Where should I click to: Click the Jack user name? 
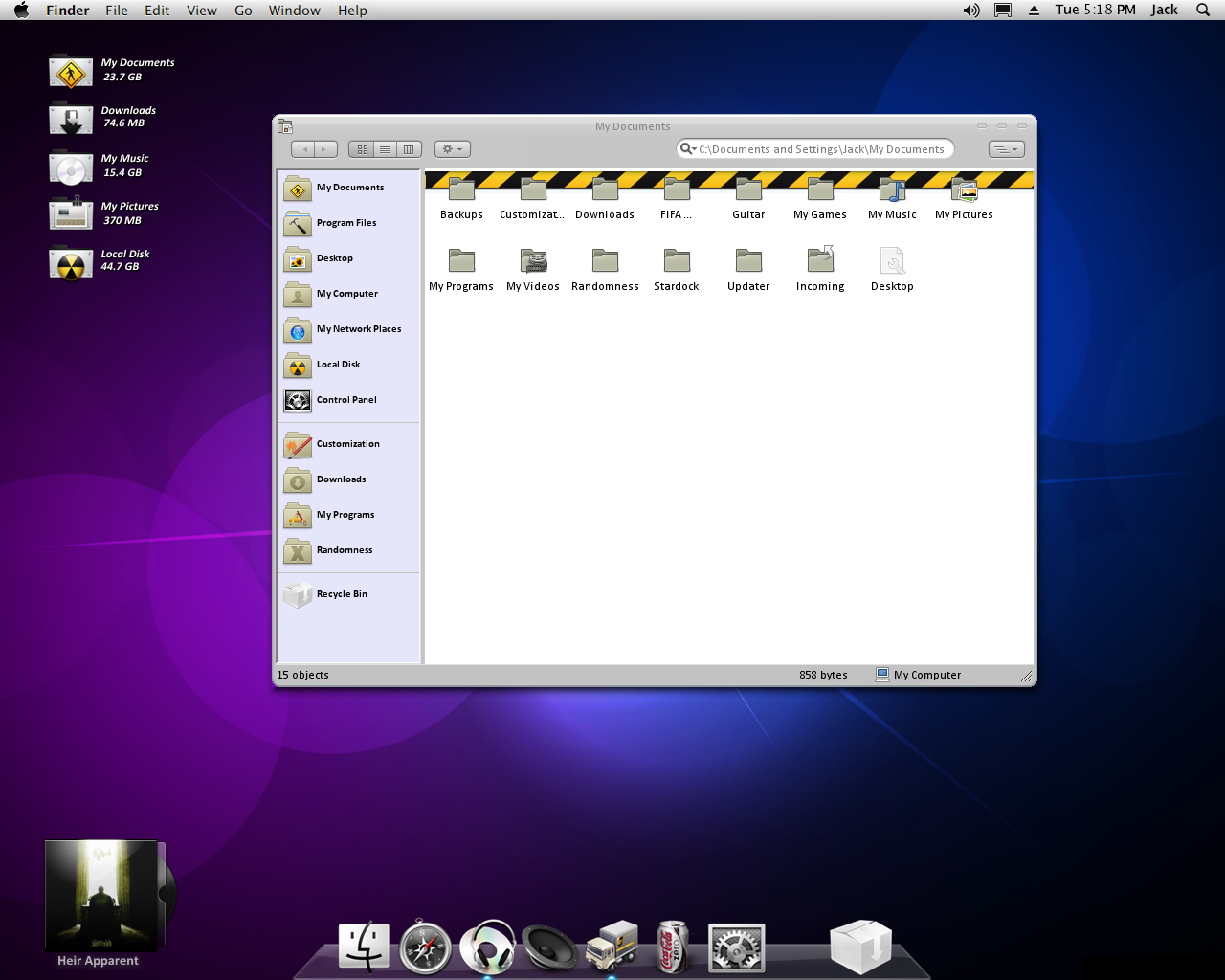[1164, 10]
